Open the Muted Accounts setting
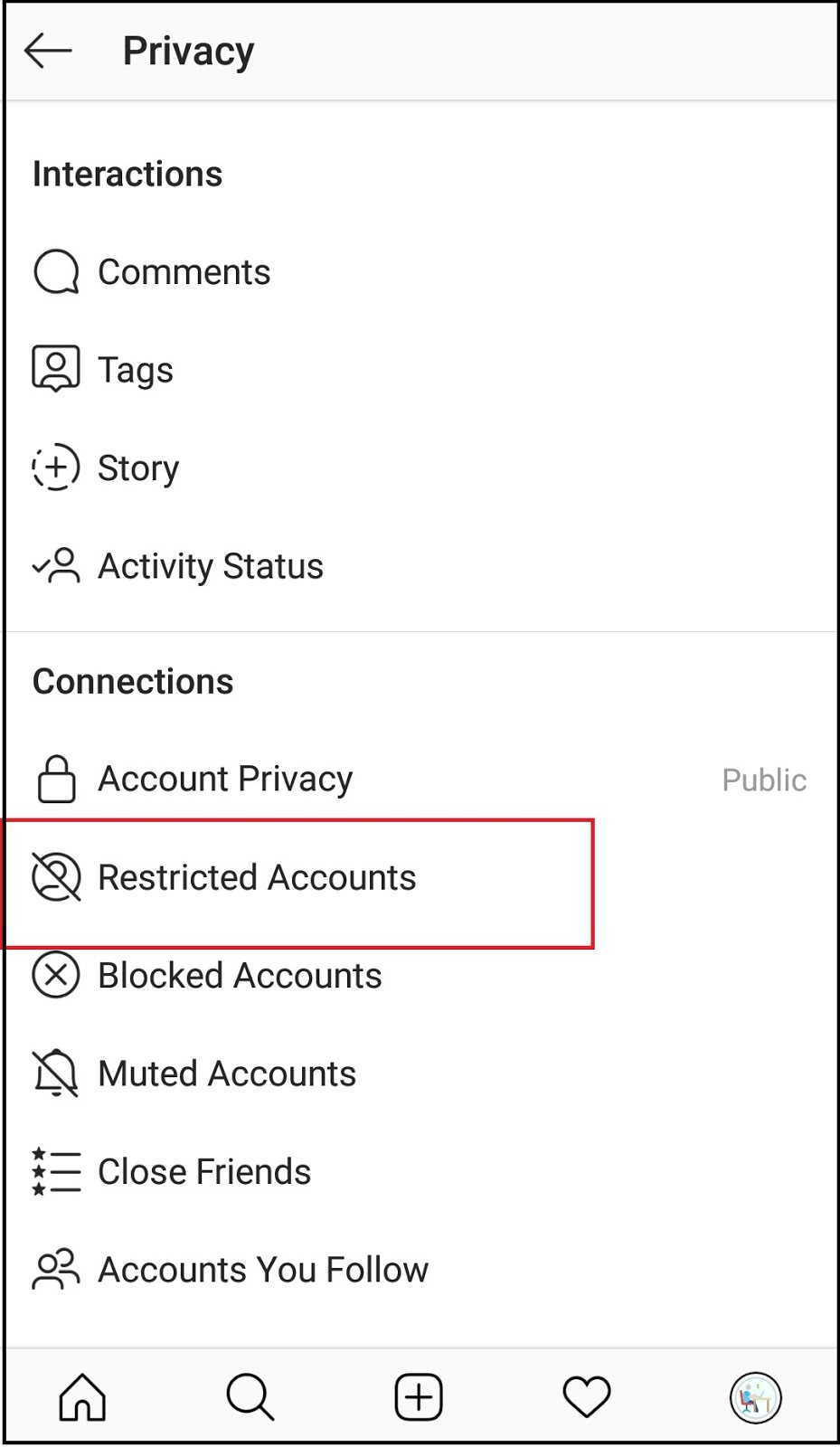 [x=226, y=1073]
